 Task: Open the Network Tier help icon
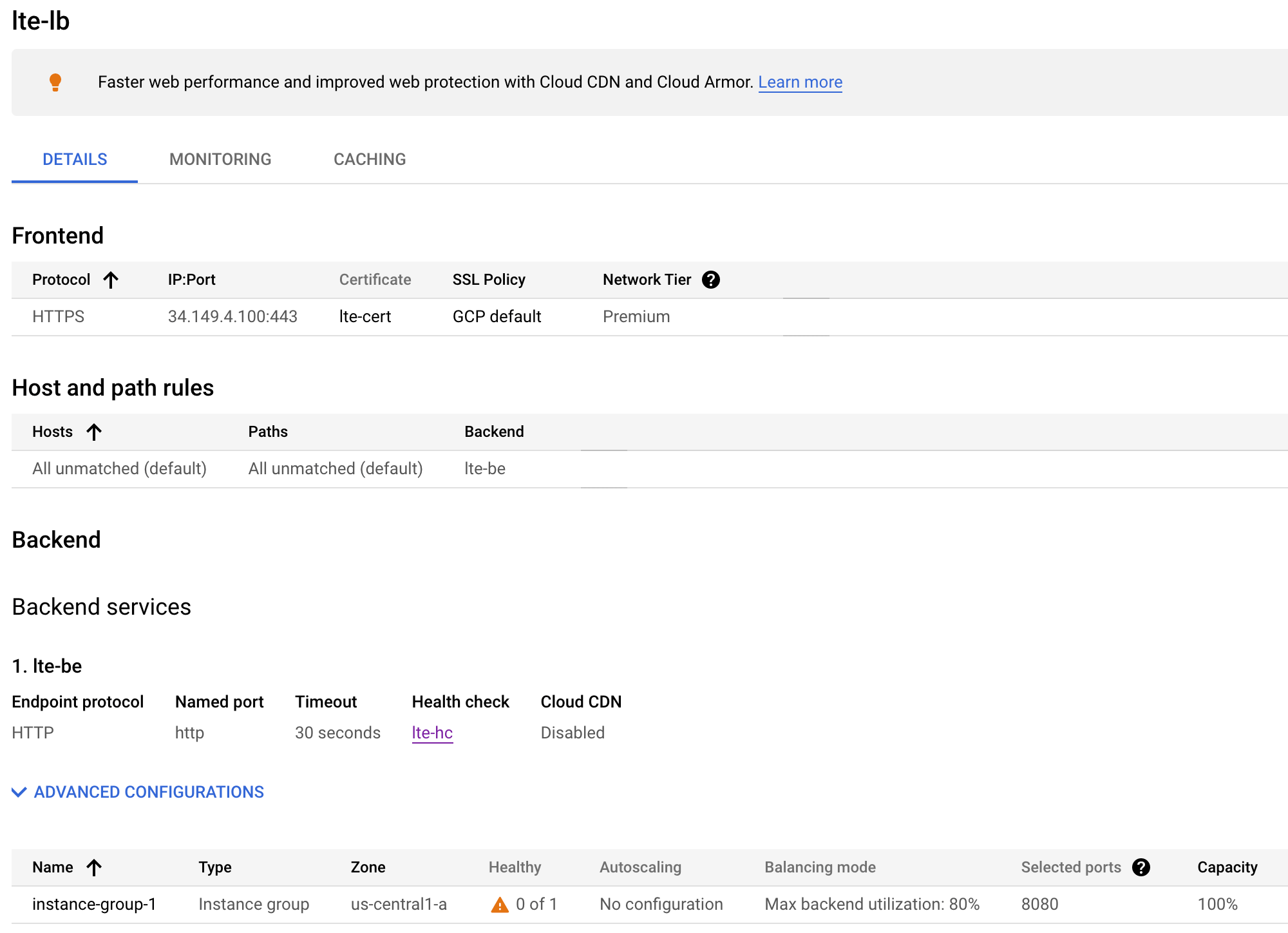(711, 279)
